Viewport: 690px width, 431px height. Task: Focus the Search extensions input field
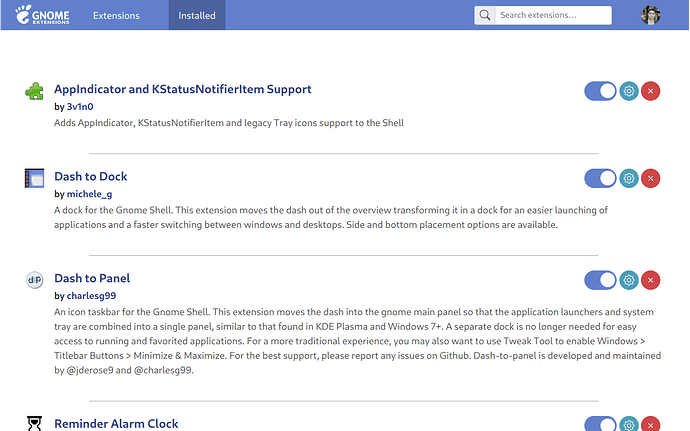click(553, 16)
